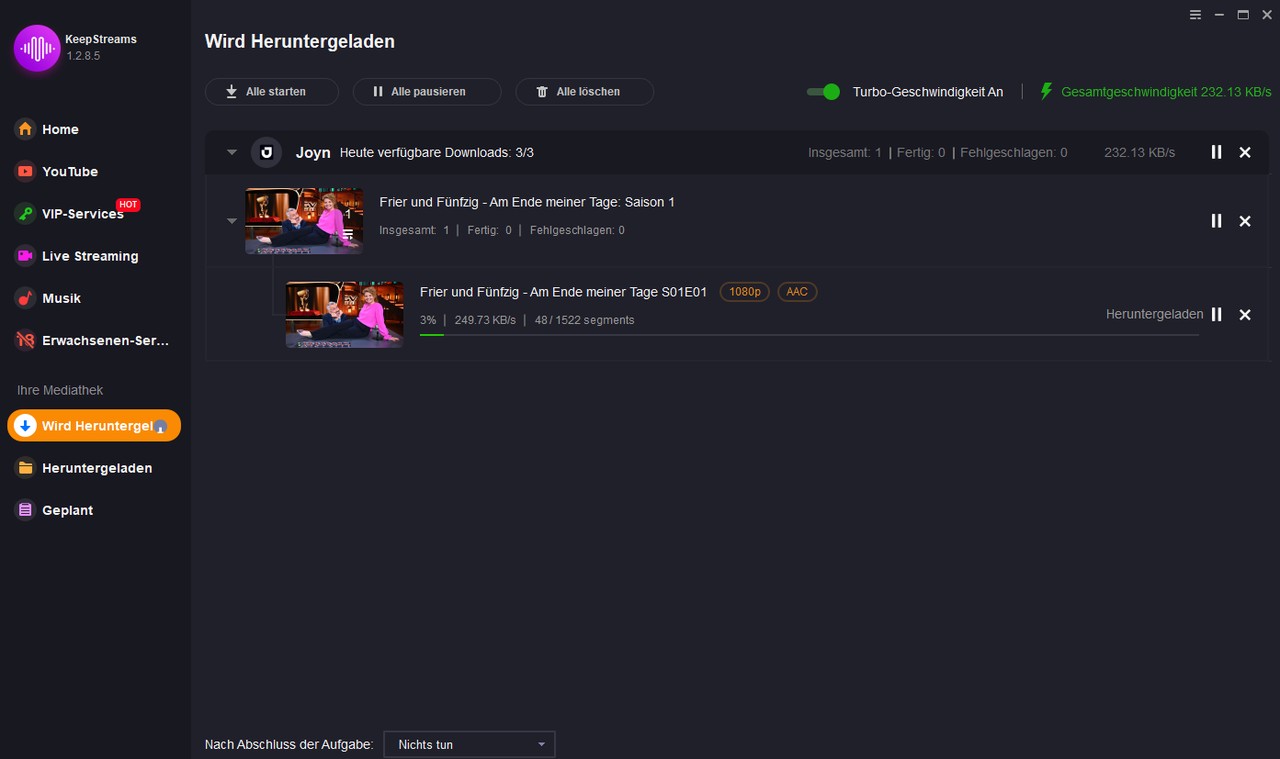Pause the Joyn download group
Viewport: 1280px width, 759px height.
[x=1216, y=152]
